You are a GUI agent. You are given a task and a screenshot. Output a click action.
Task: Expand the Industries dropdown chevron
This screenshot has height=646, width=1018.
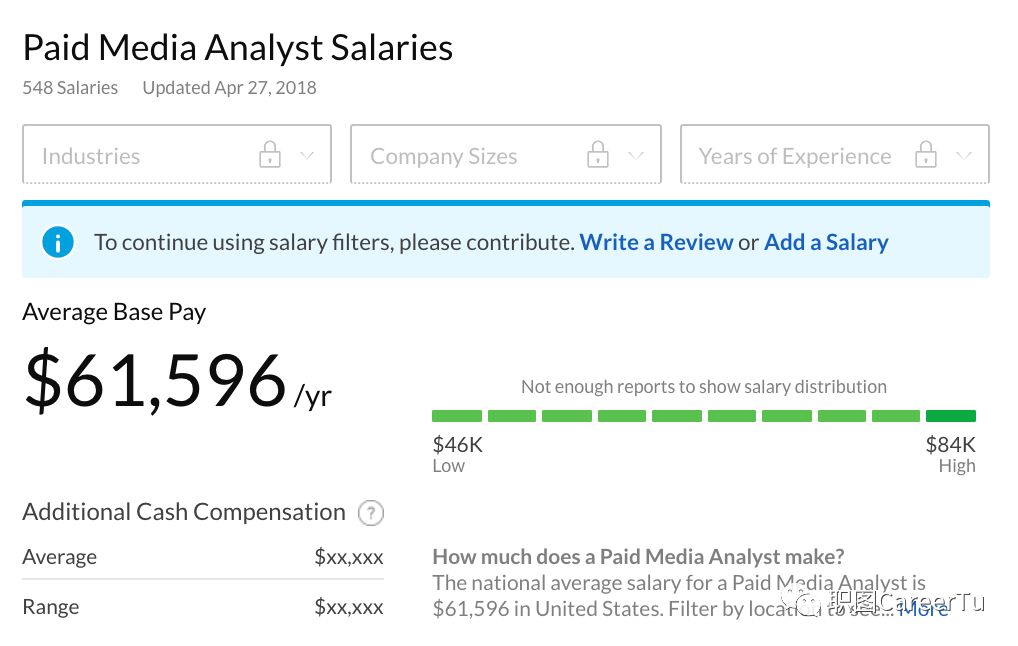coord(307,155)
